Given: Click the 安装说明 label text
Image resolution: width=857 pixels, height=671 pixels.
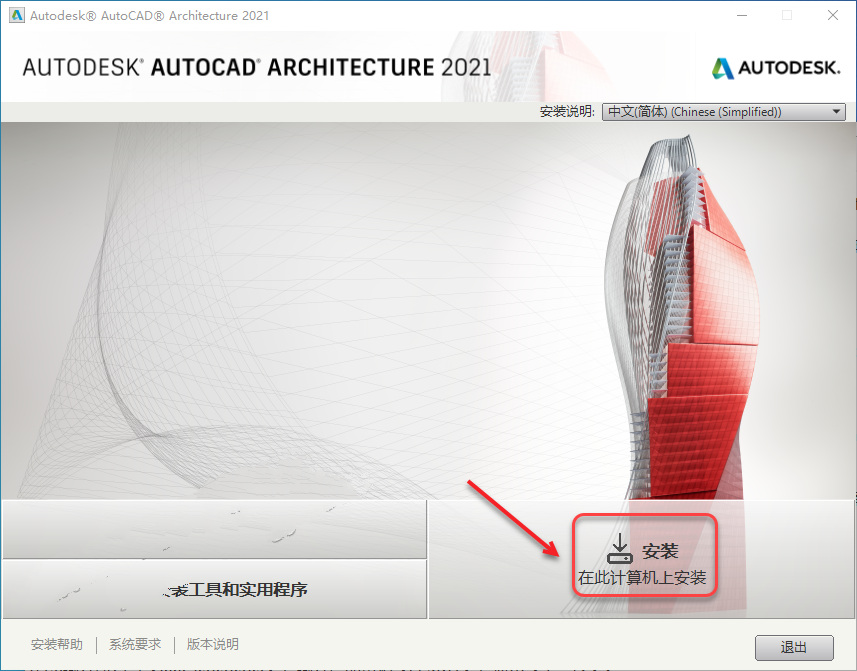Looking at the screenshot, I should click(x=567, y=111).
